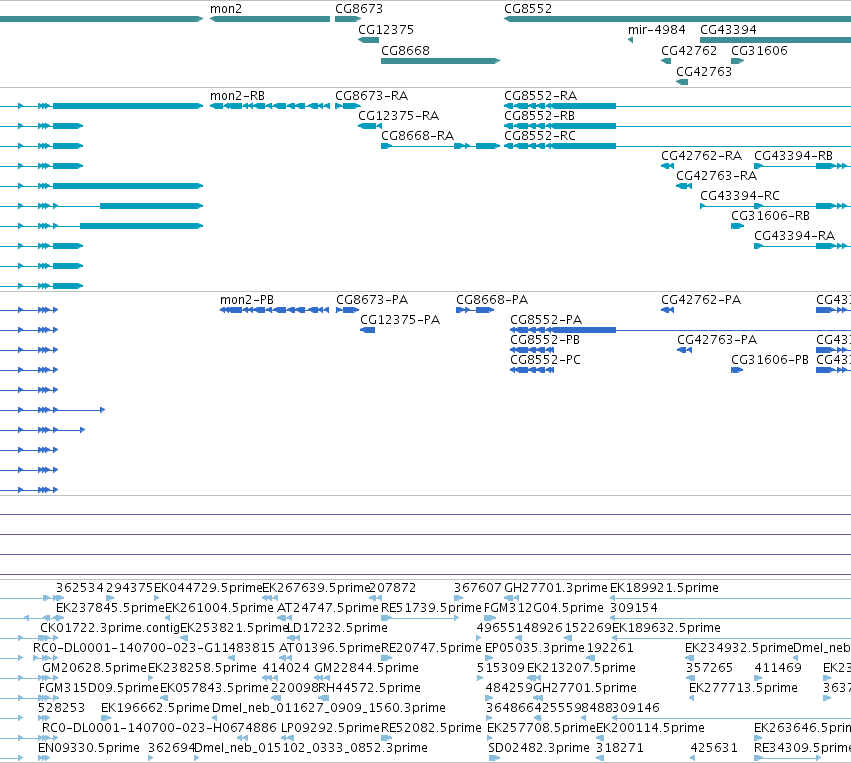851x763 pixels.
Task: Open the CG42762-PA protein label
Action: tap(701, 300)
